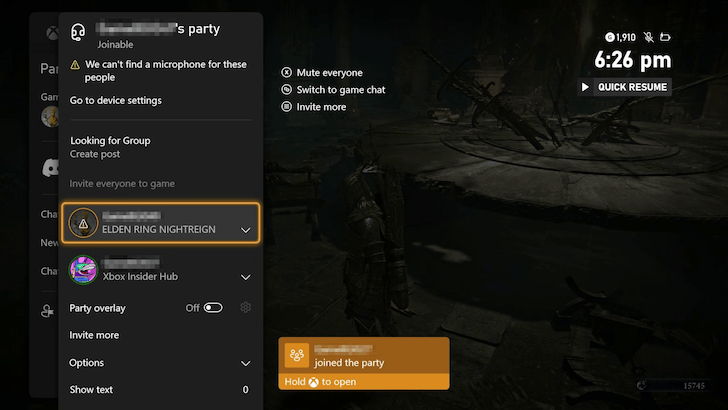Click the party headset icon
728x410 pixels.
tap(78, 32)
